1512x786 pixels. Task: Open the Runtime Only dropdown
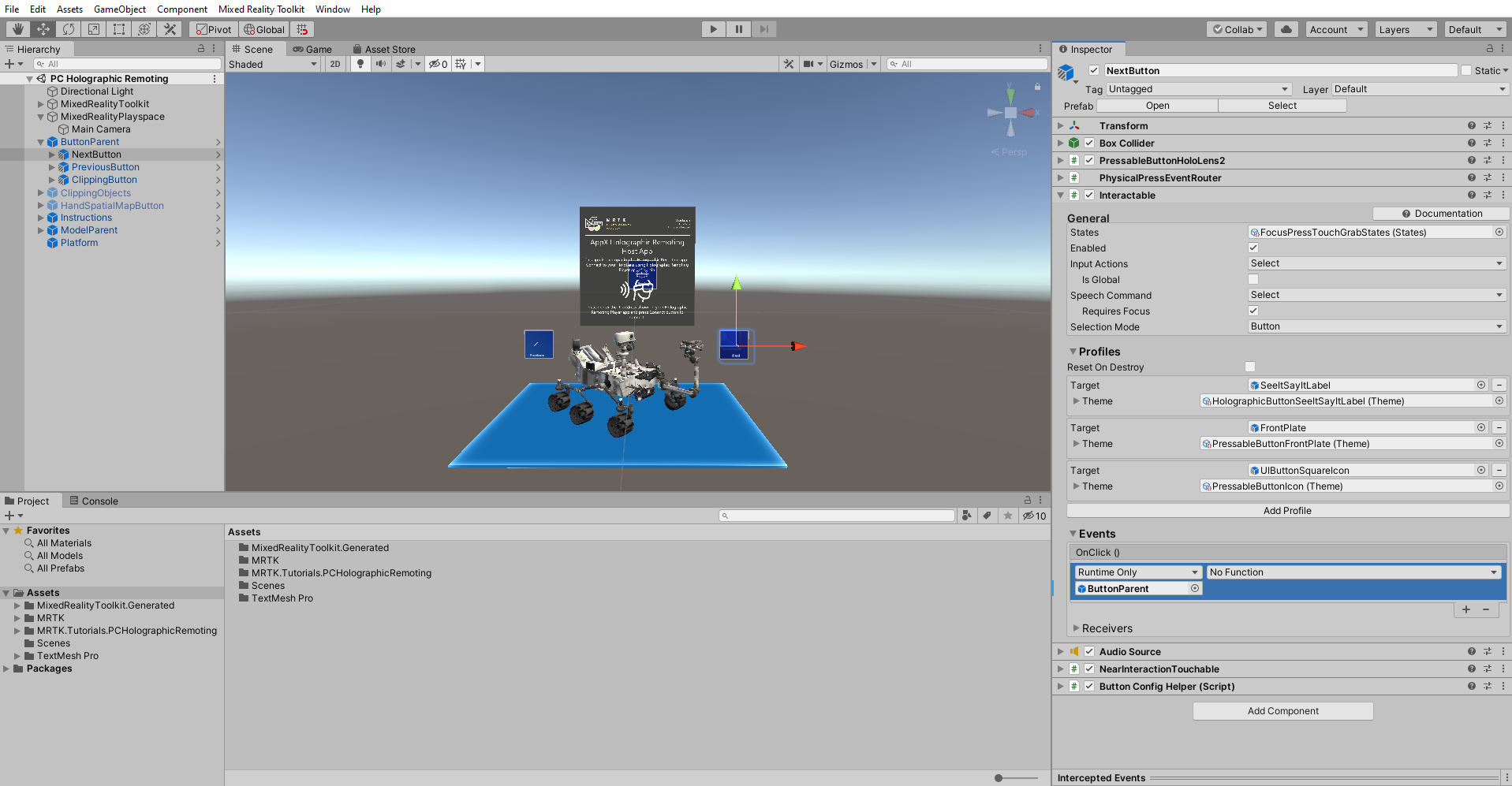click(x=1138, y=572)
